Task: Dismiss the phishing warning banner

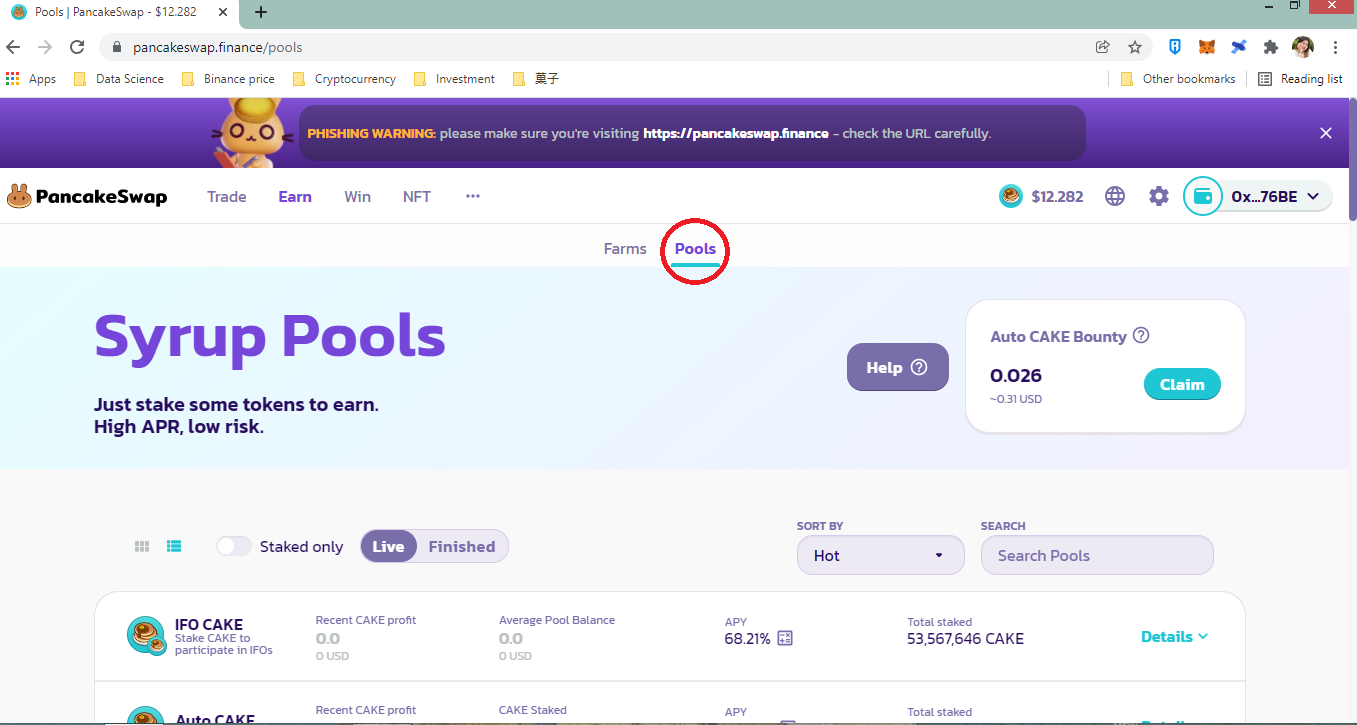Action: pos(1326,133)
